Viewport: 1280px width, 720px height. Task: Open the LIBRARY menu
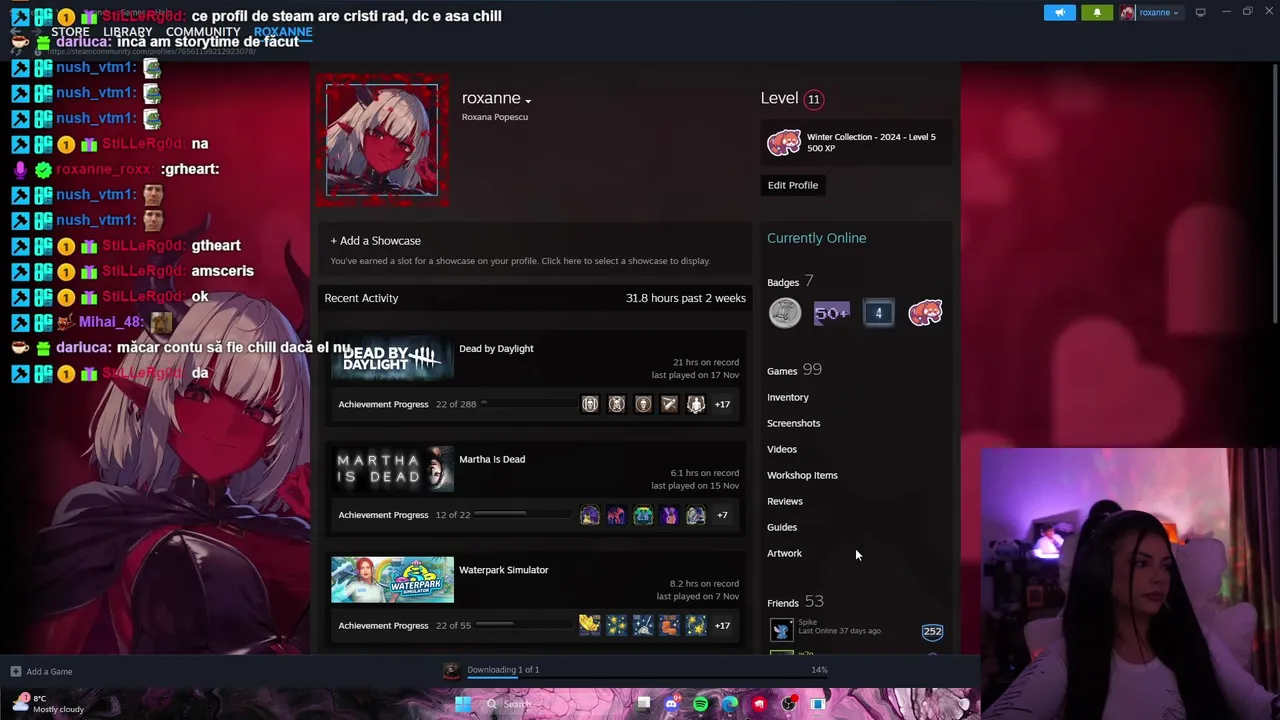pyautogui.click(x=128, y=32)
